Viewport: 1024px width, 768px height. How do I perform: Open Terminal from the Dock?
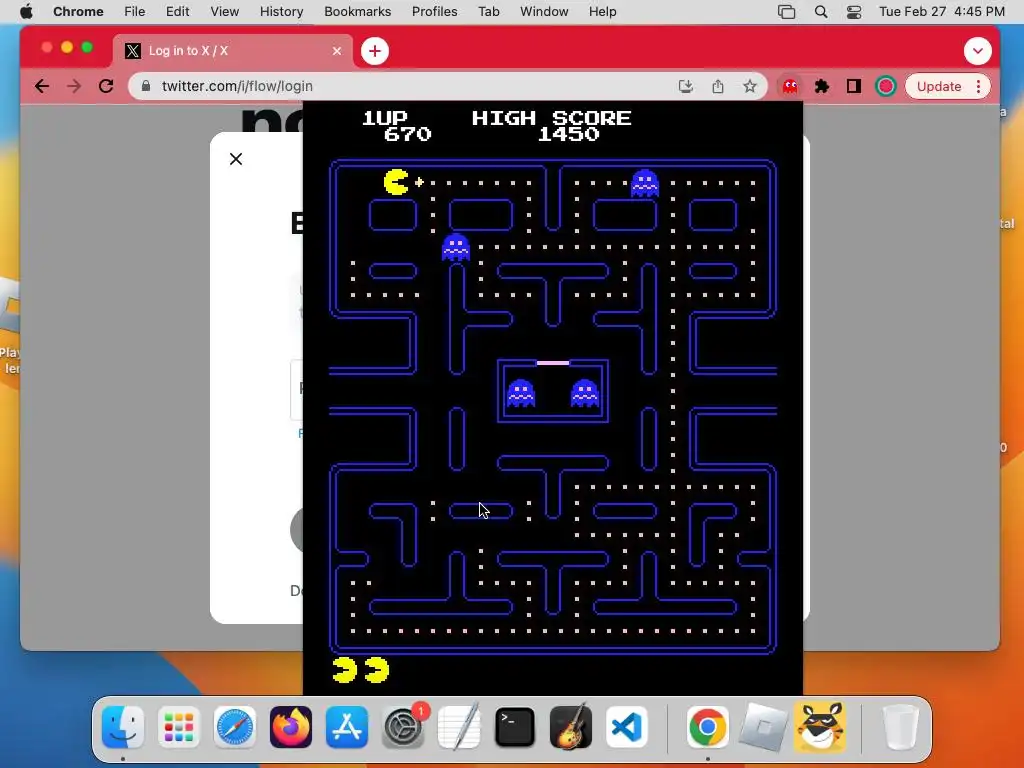(515, 727)
